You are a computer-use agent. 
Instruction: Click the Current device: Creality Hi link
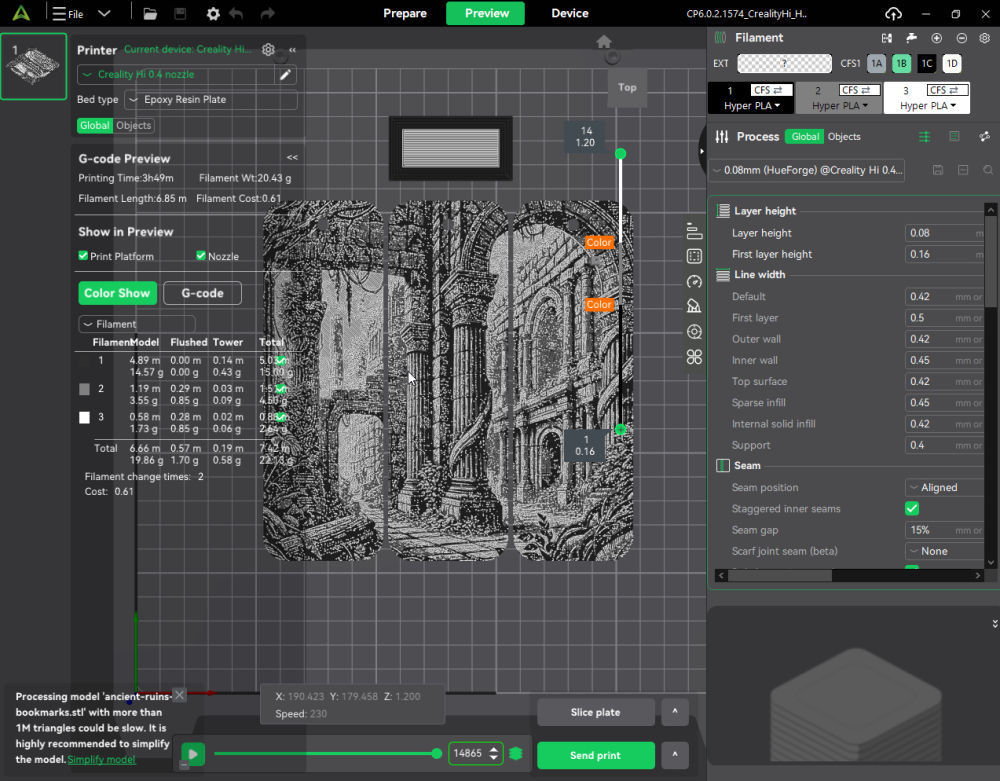coord(188,49)
